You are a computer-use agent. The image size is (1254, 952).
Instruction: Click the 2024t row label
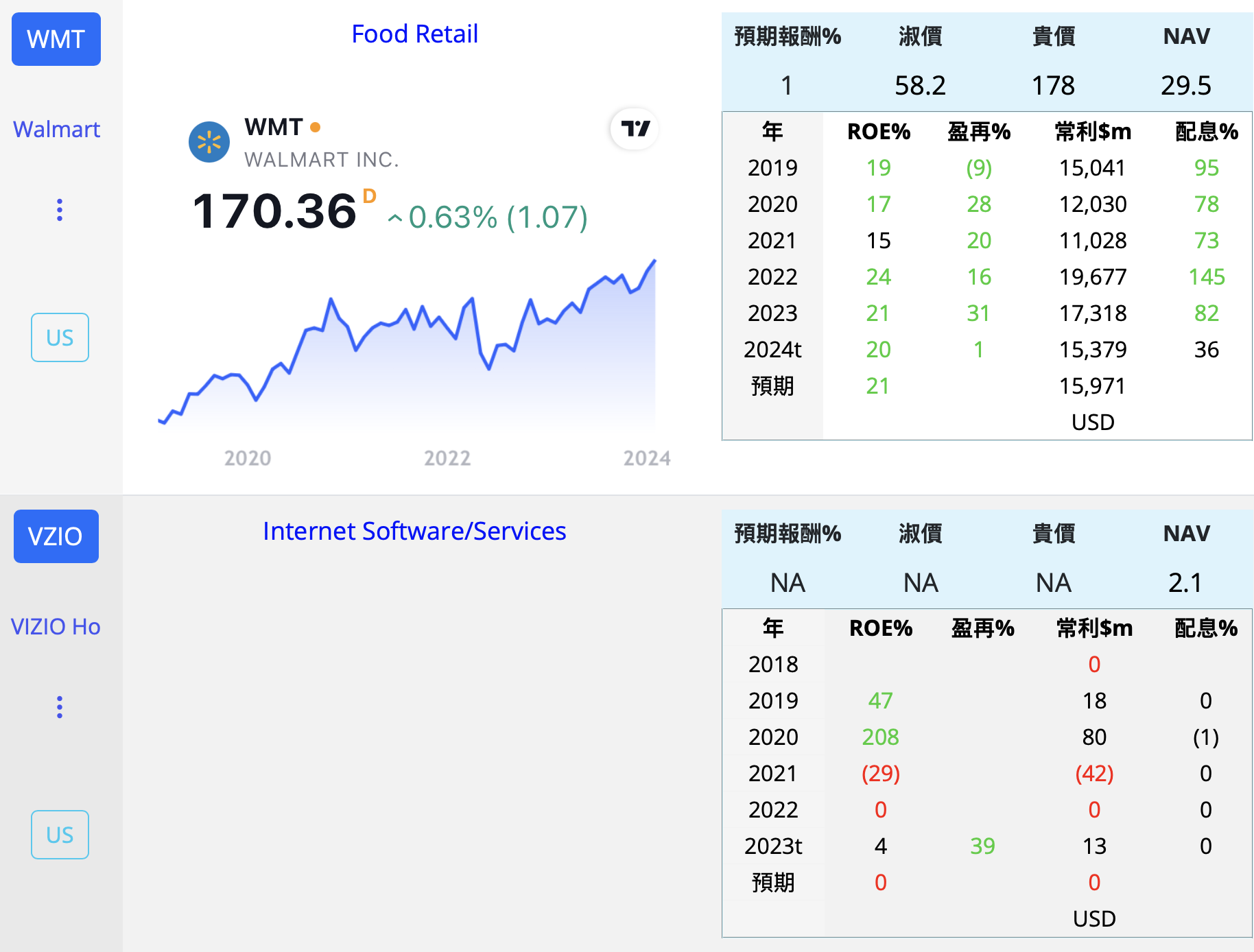click(x=772, y=349)
